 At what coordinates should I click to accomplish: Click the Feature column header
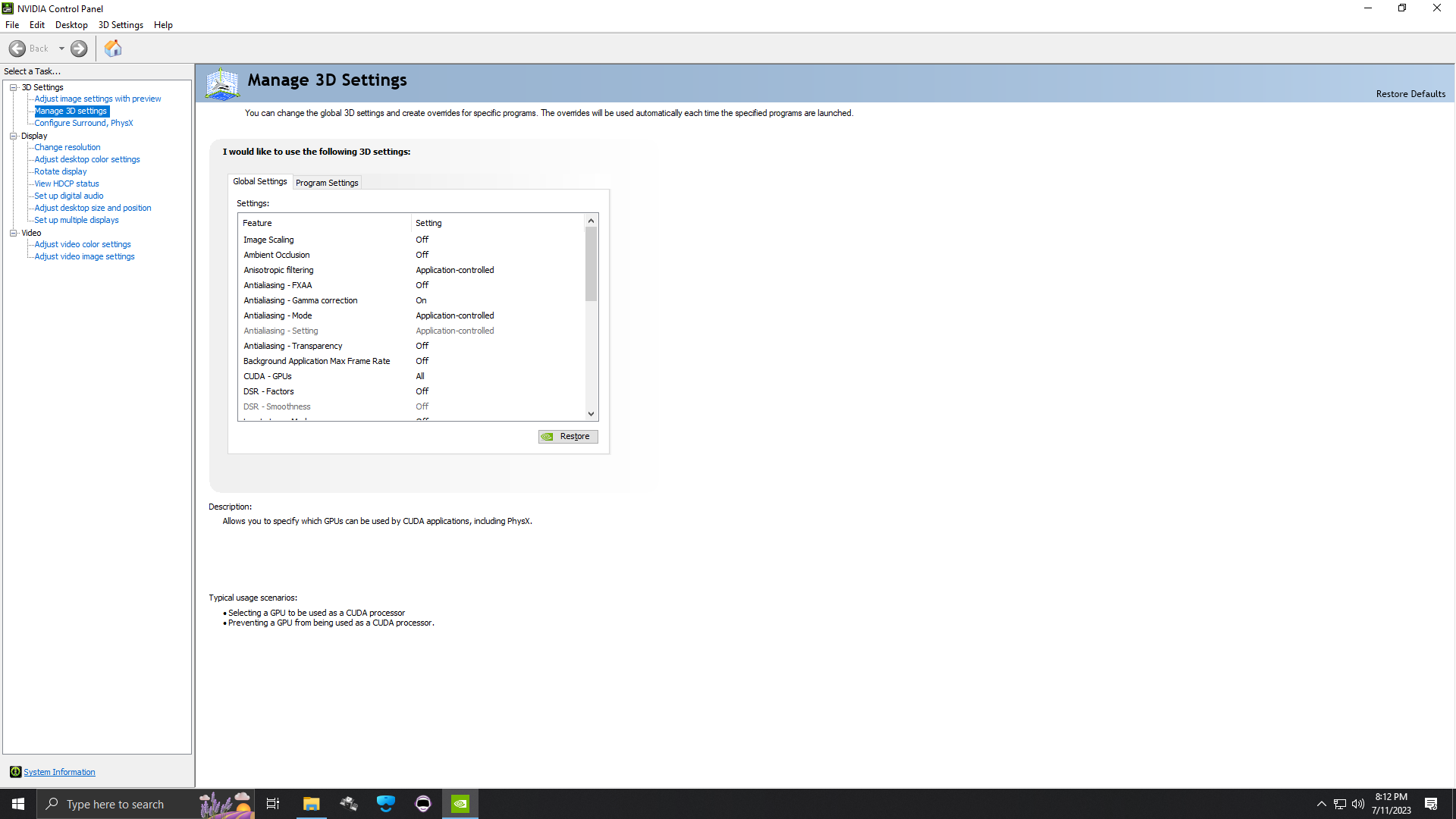[x=325, y=223]
